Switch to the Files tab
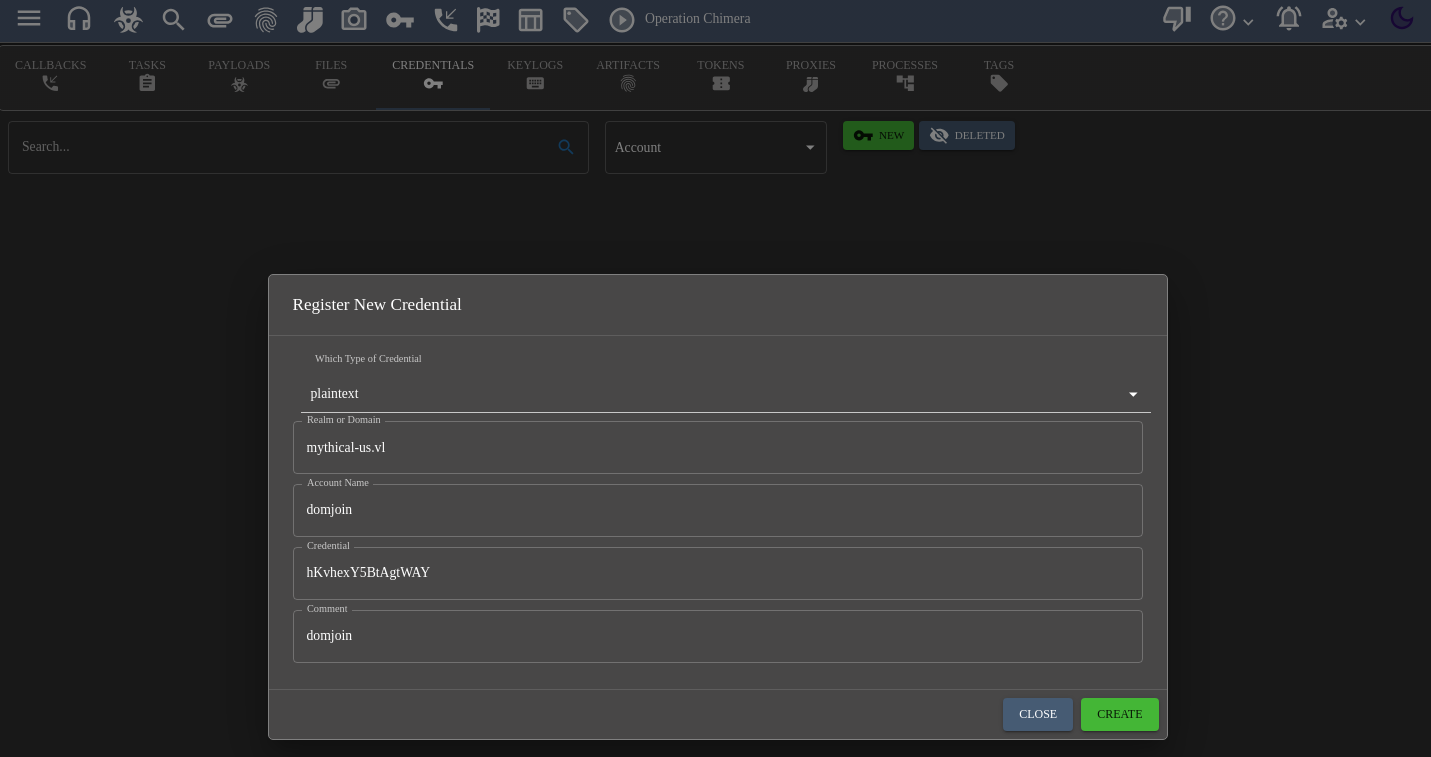The height and width of the screenshot is (757, 1431). pos(331,75)
